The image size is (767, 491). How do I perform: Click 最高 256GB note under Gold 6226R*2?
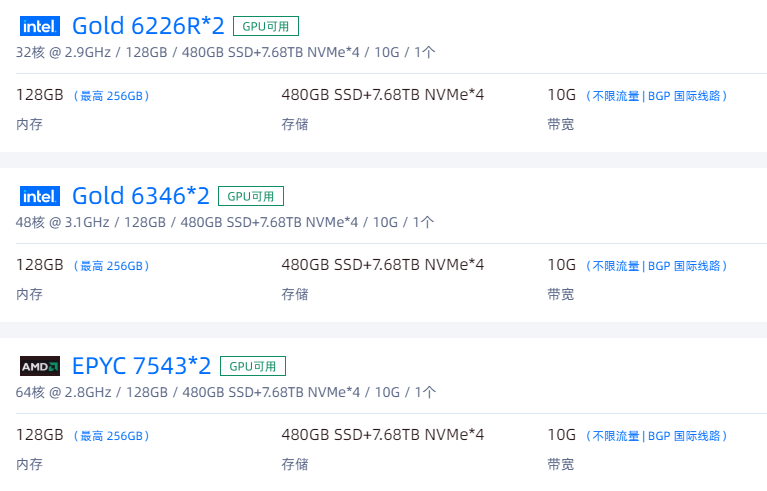click(x=114, y=97)
